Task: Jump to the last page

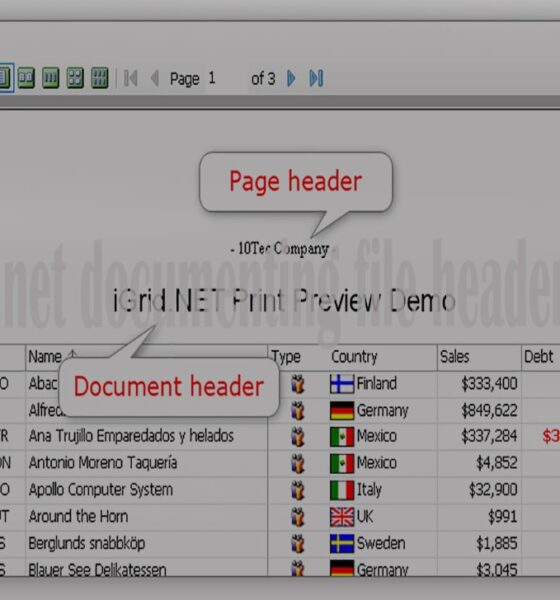Action: [316, 78]
